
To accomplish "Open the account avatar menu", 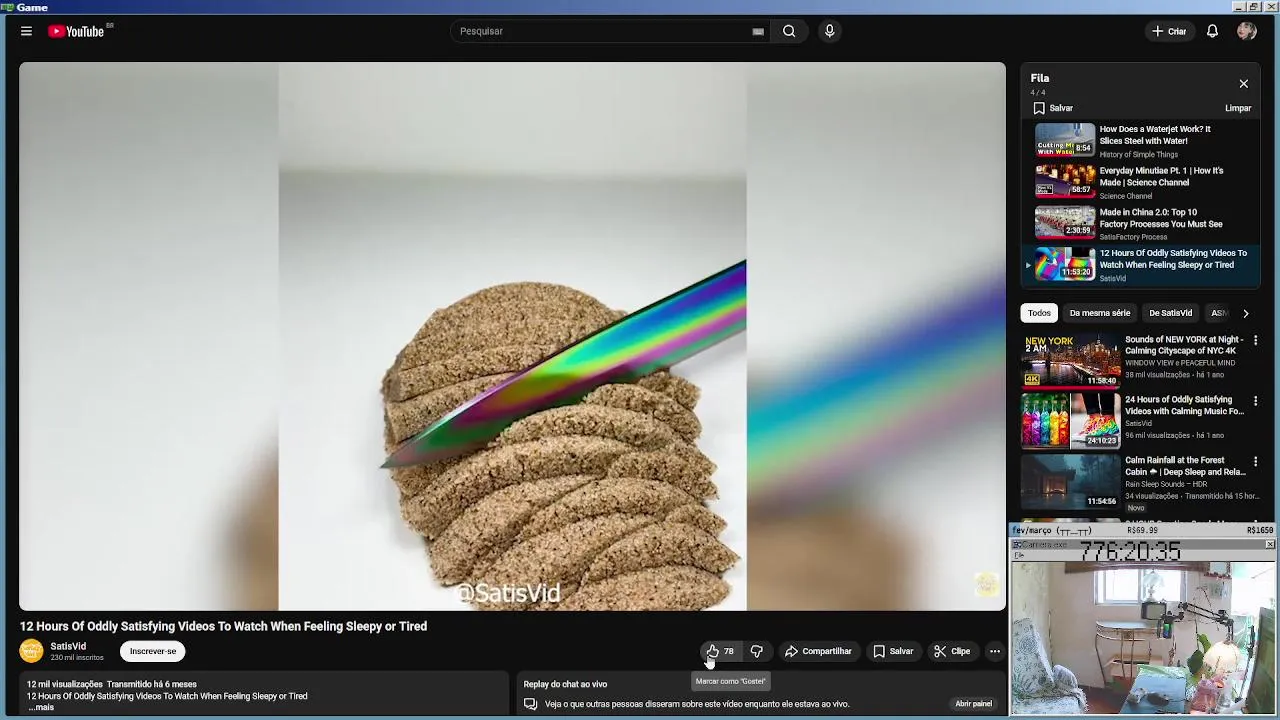I will click(1247, 31).
